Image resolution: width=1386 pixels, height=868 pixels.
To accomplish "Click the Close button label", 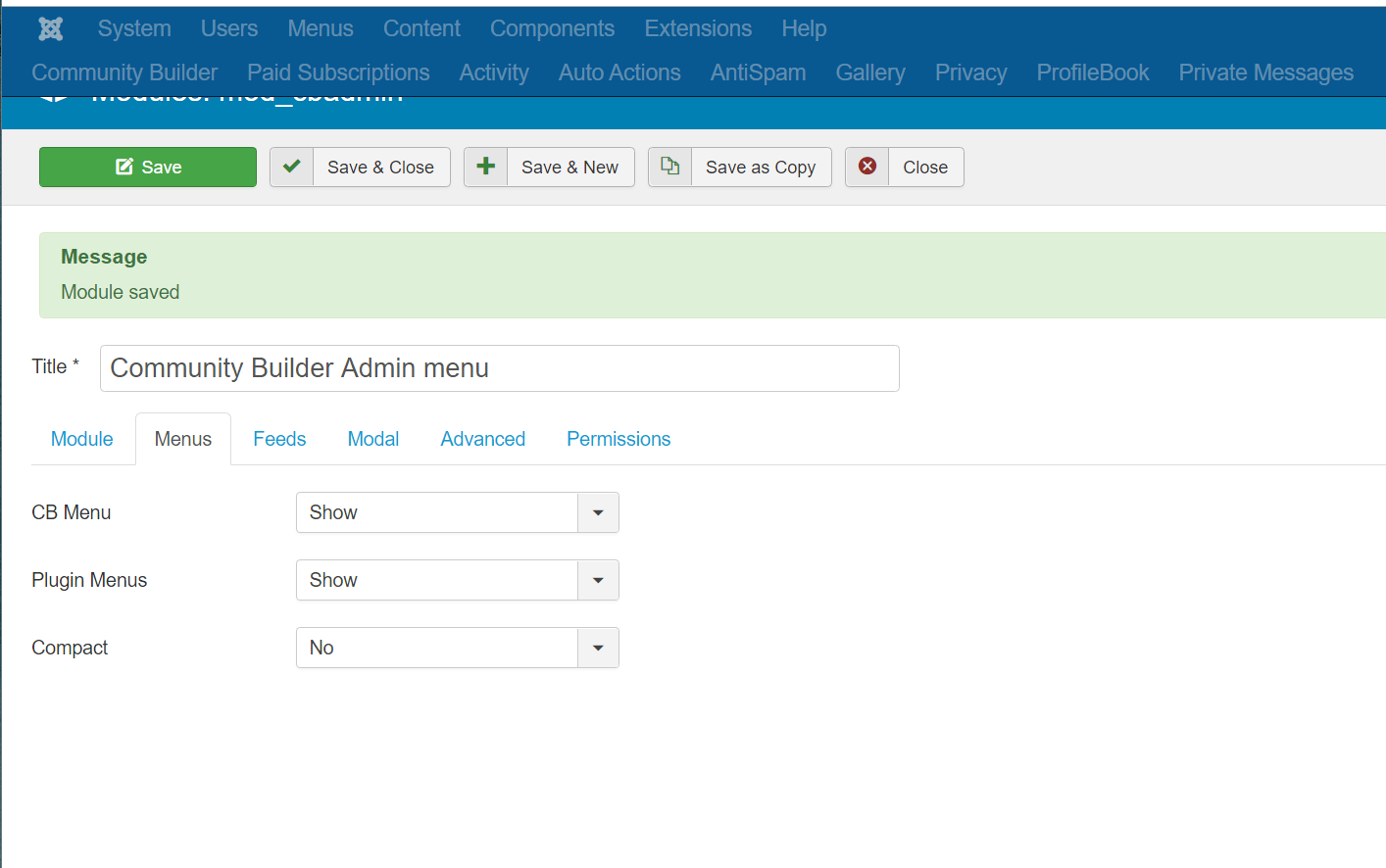I will coord(925,168).
